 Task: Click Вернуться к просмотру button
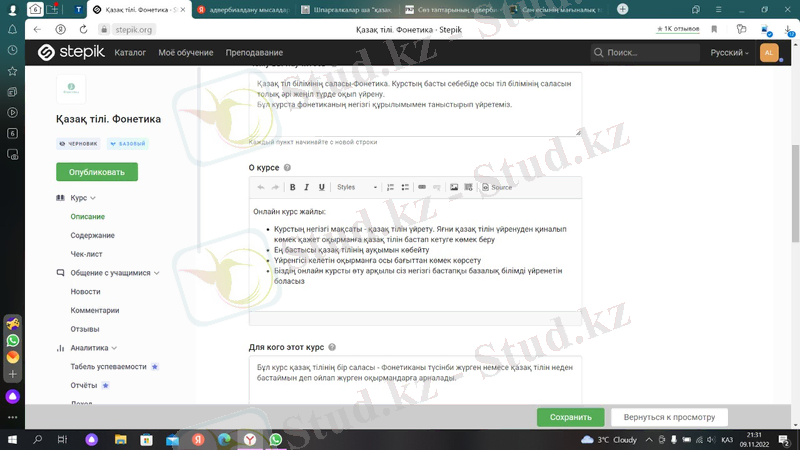669,417
